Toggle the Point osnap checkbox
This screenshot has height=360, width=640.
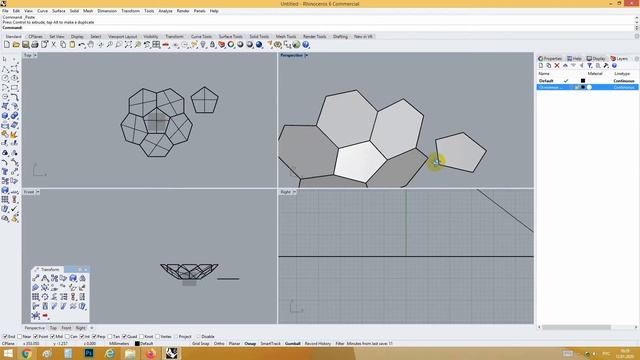point(36,337)
